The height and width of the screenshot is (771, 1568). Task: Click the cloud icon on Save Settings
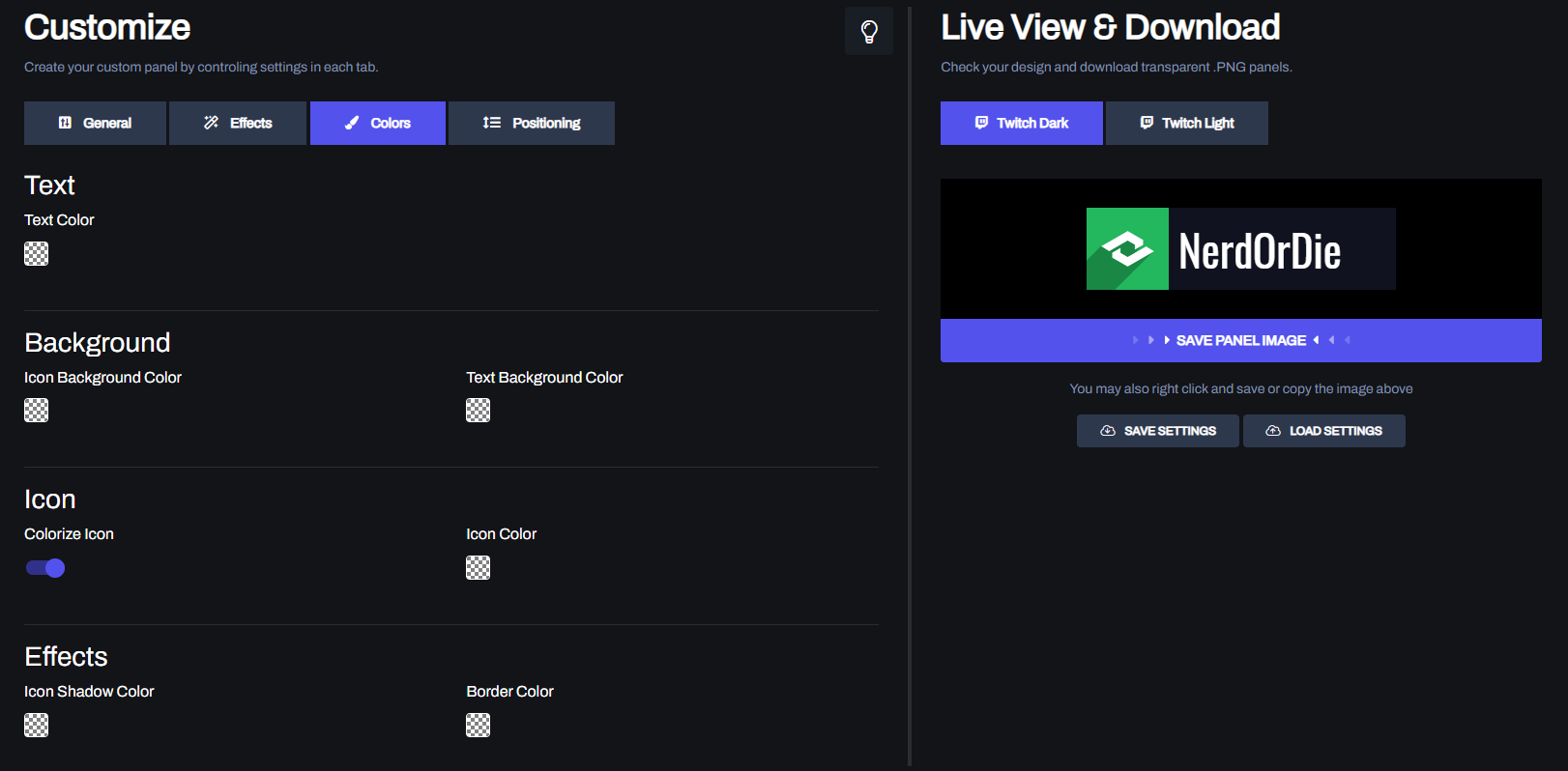click(1108, 431)
